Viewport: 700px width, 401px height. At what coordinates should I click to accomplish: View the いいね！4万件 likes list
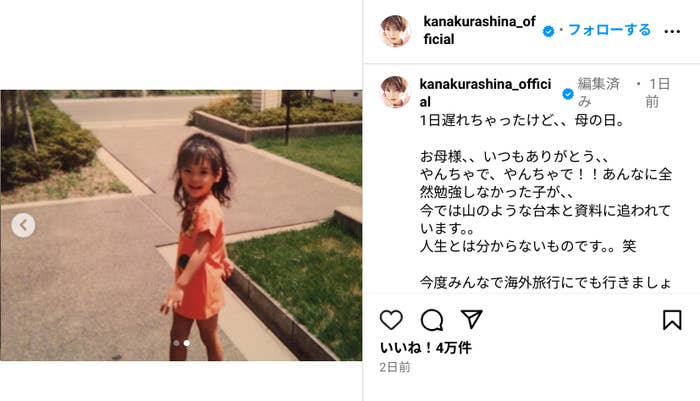tap(425, 348)
